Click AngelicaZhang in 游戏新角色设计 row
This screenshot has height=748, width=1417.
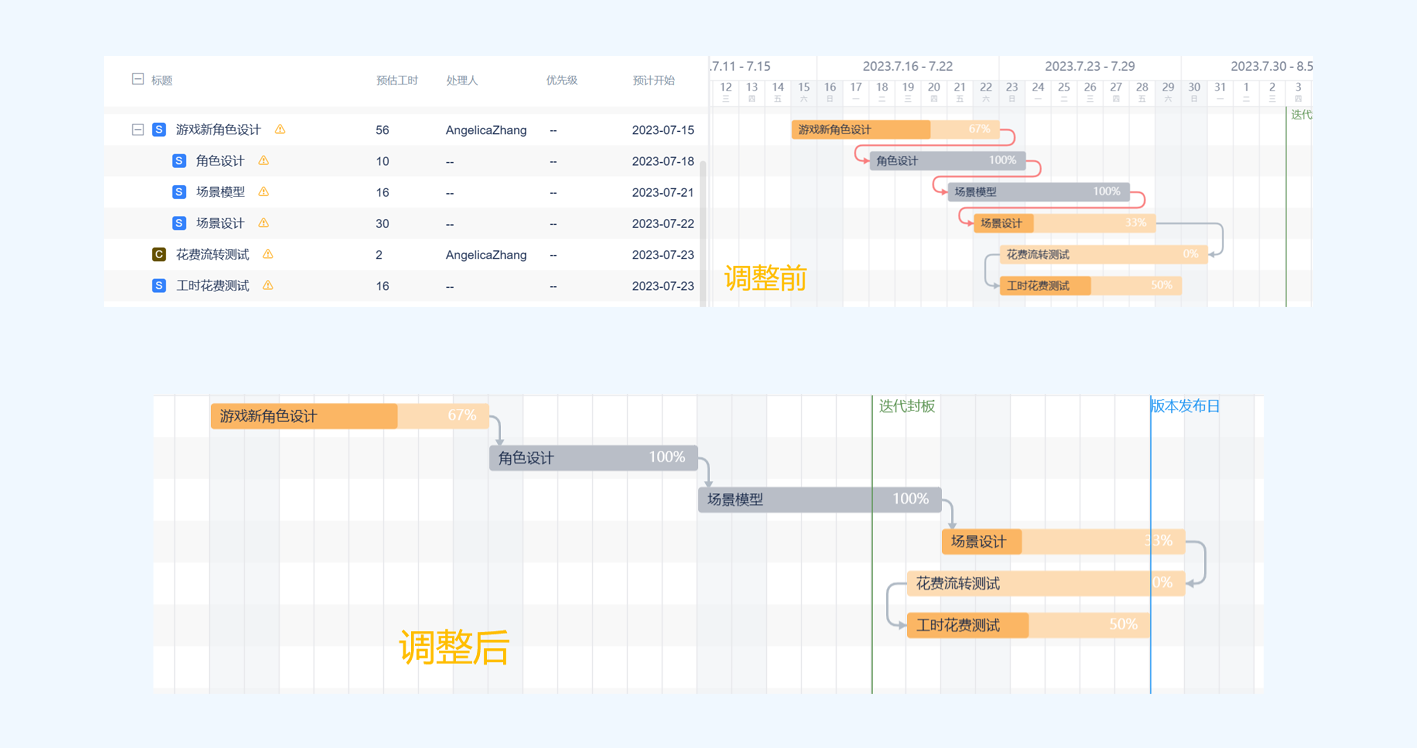[x=486, y=130]
